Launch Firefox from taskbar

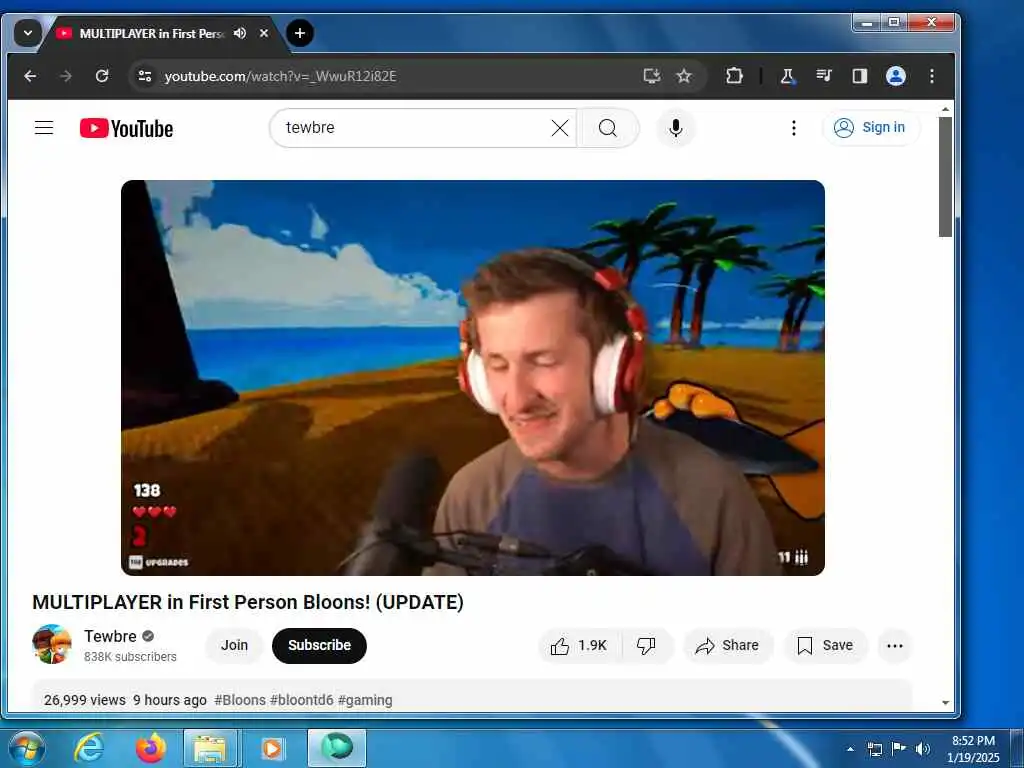point(151,748)
